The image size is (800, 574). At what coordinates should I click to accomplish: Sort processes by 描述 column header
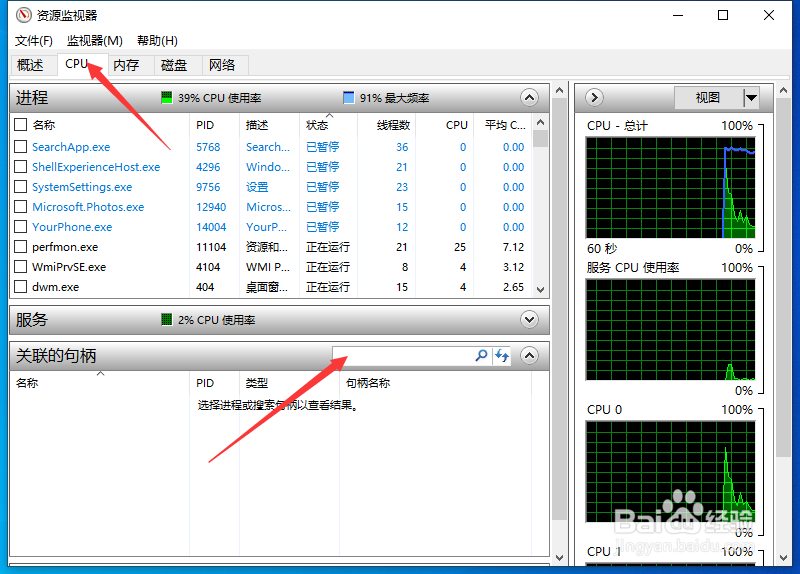269,125
